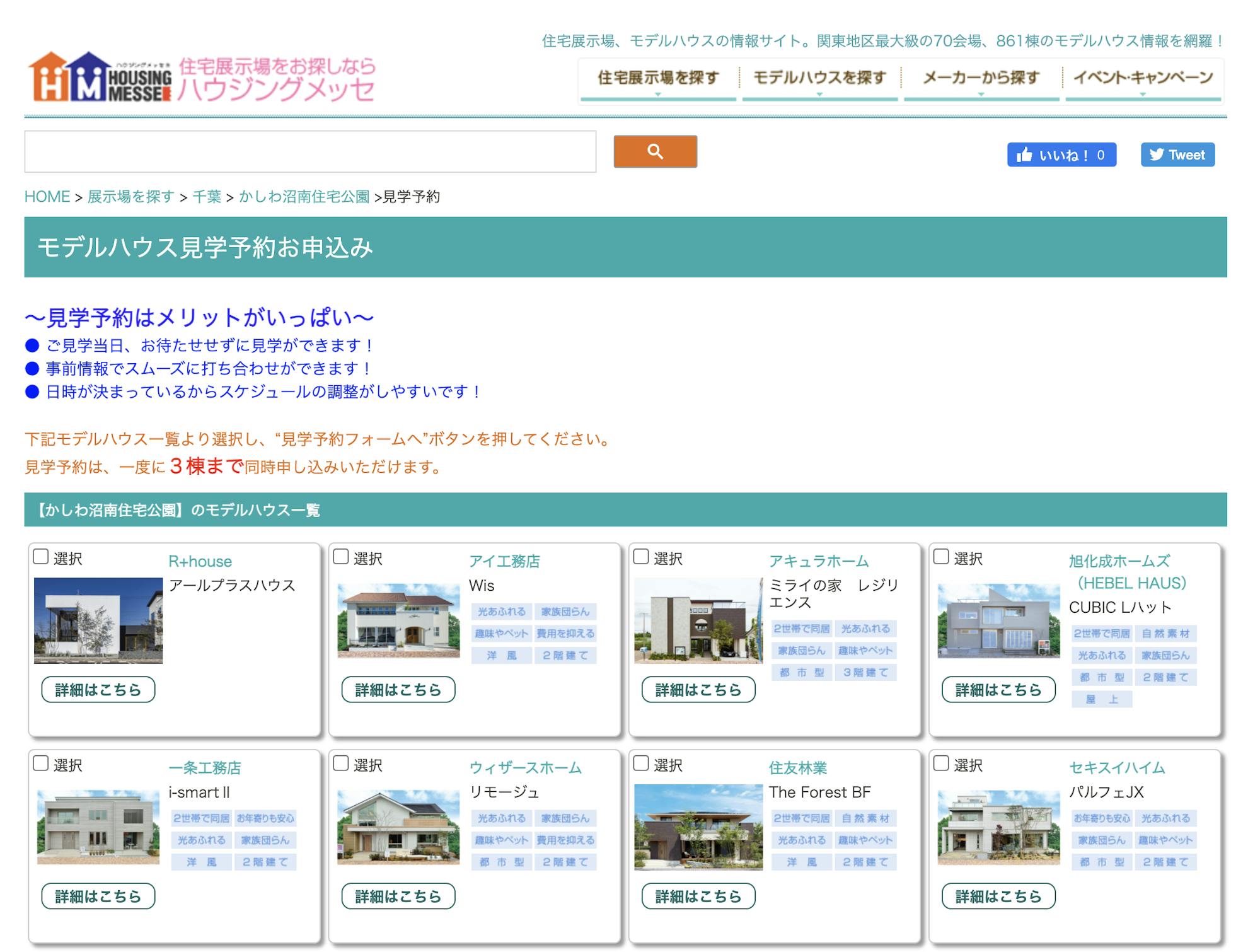The height and width of the screenshot is (952, 1248).
Task: Click R+house maker name link
Action: 200,561
